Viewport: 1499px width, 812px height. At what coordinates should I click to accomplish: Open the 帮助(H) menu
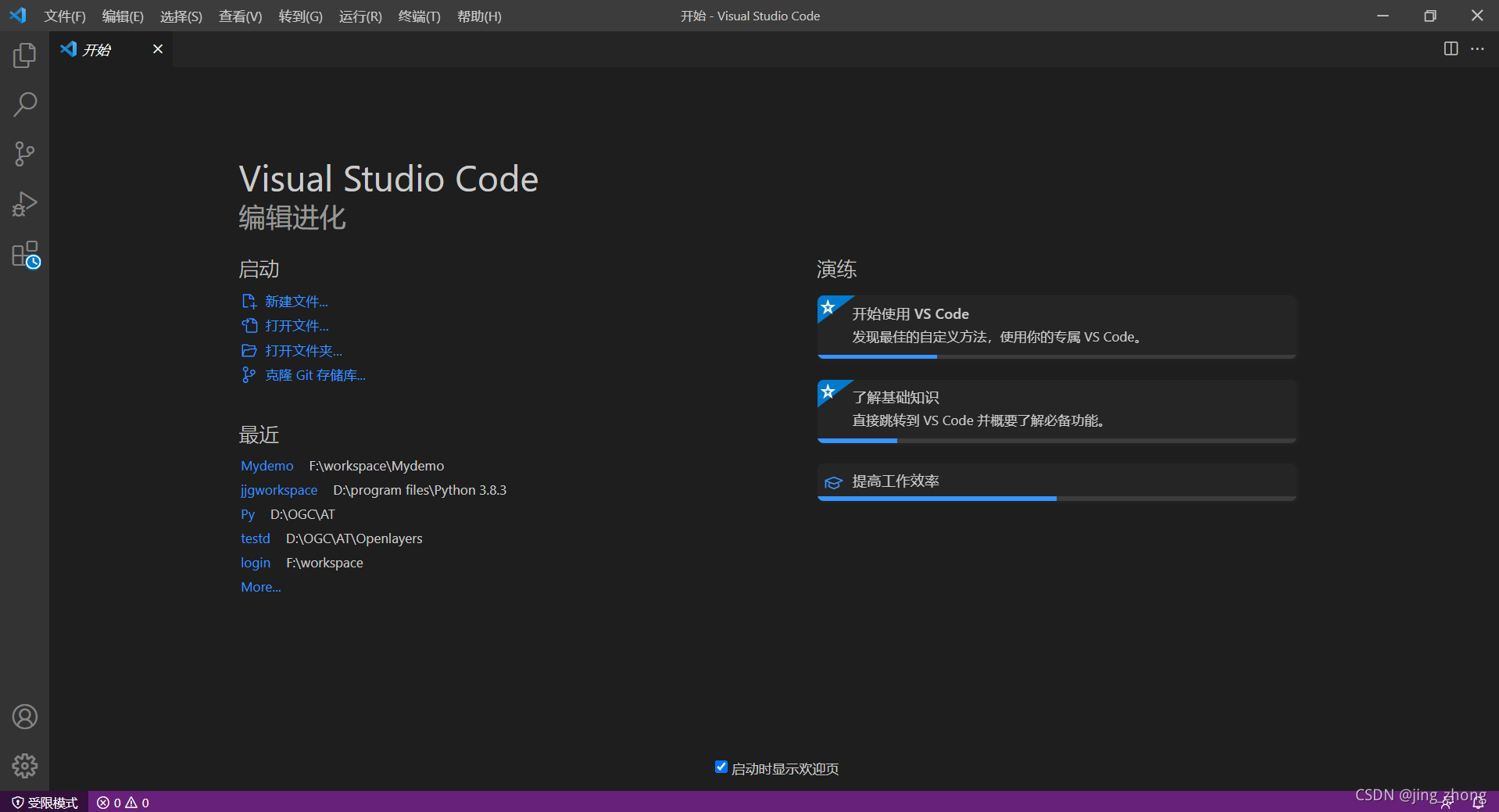[479, 16]
